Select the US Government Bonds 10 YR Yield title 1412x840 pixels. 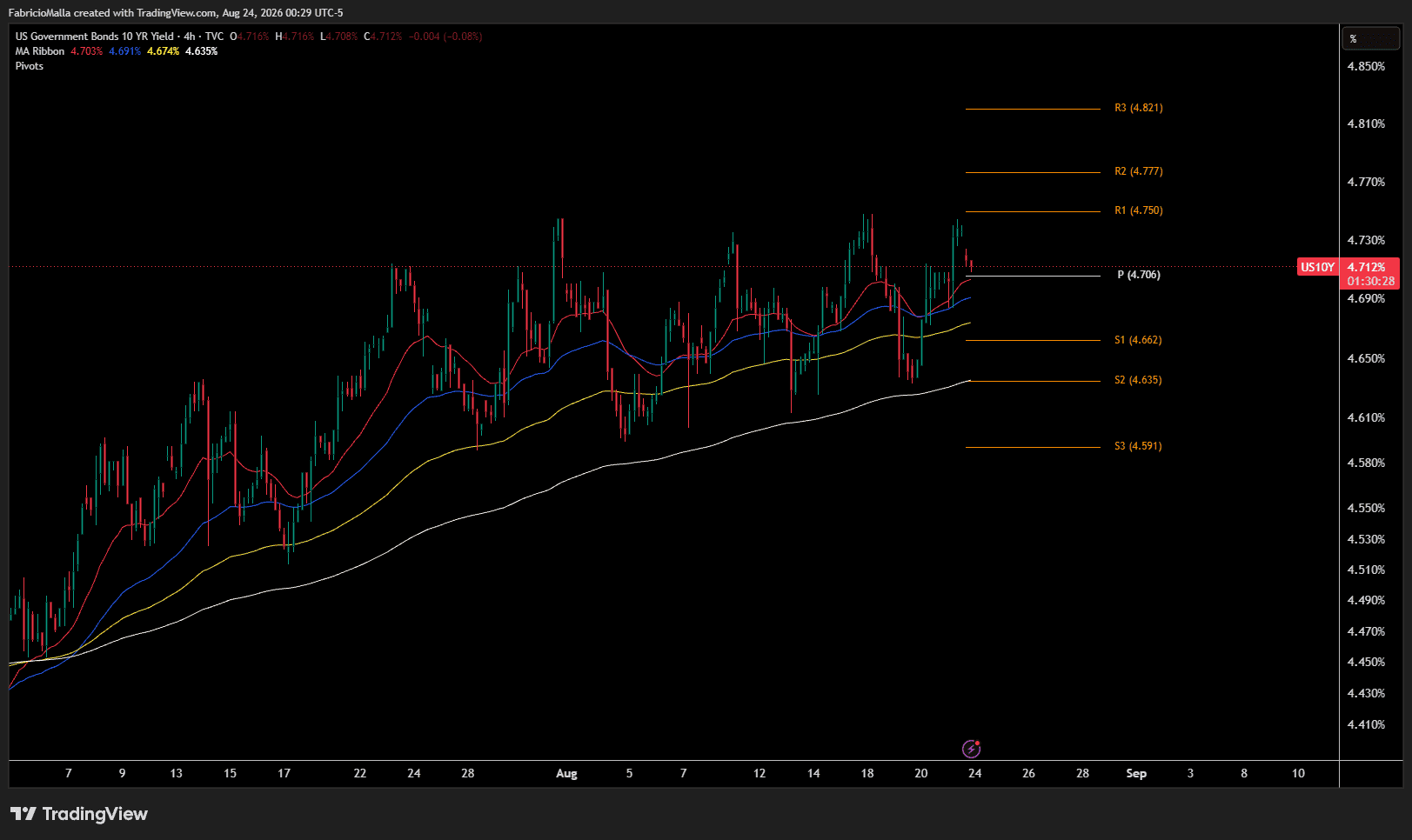(x=94, y=37)
